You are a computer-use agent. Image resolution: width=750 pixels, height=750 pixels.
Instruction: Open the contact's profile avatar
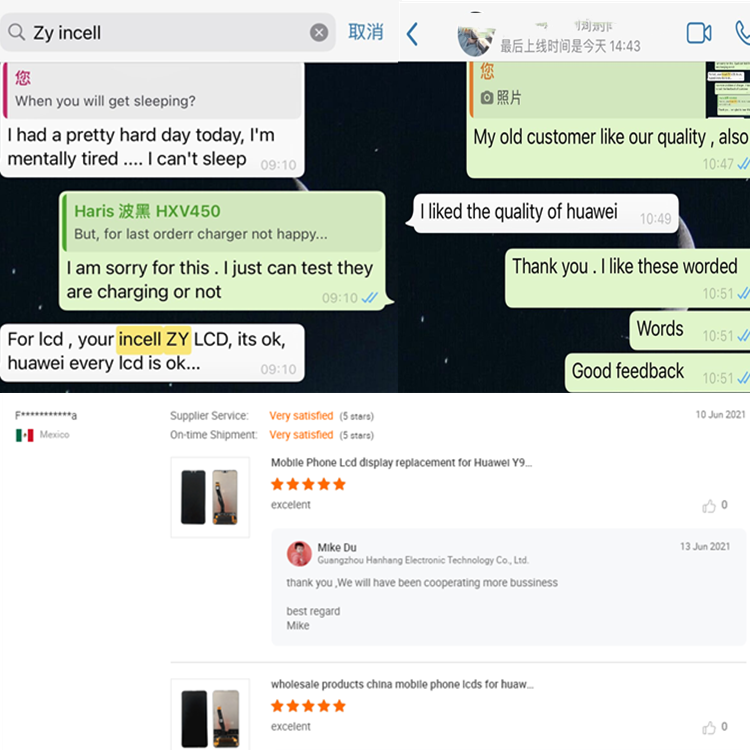pyautogui.click(x=475, y=40)
